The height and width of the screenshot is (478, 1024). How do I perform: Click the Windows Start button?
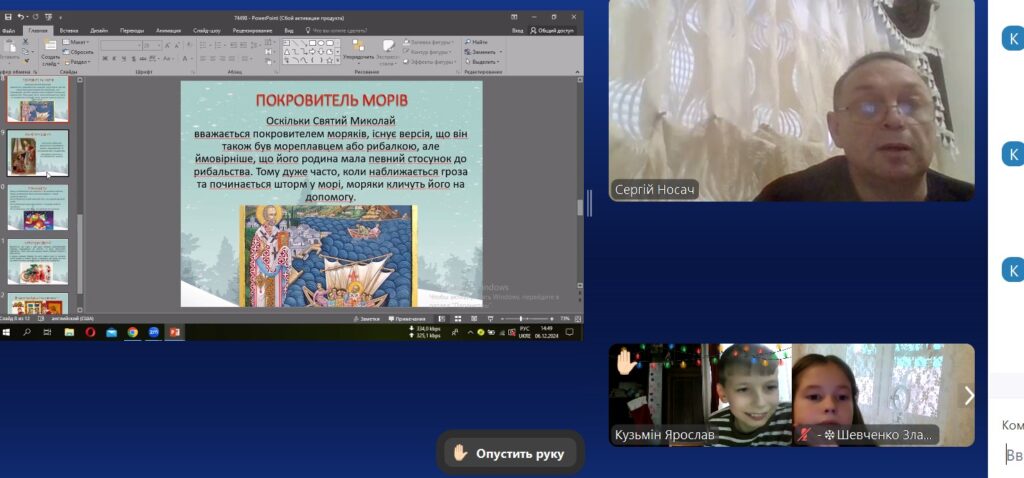click(7, 332)
